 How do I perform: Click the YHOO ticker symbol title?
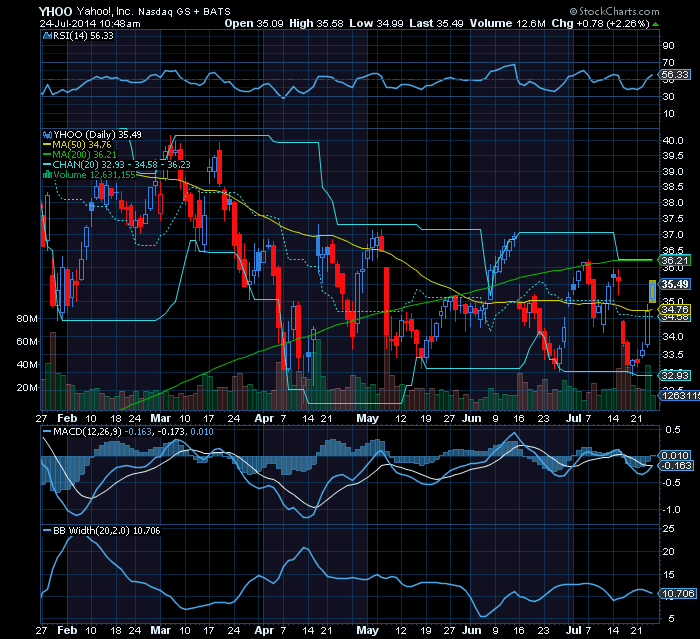[x=55, y=11]
